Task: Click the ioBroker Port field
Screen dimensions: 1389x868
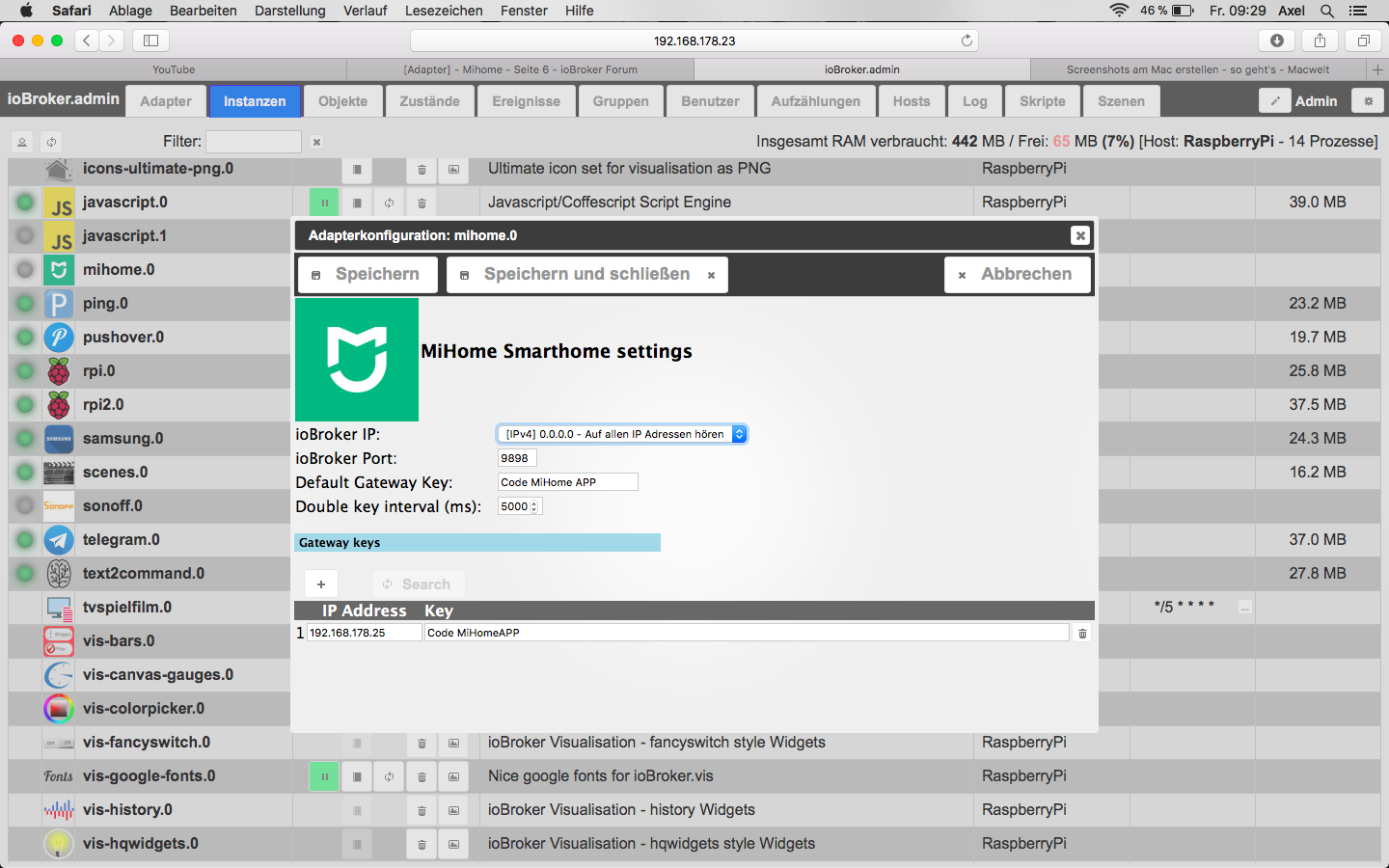Action: point(517,458)
